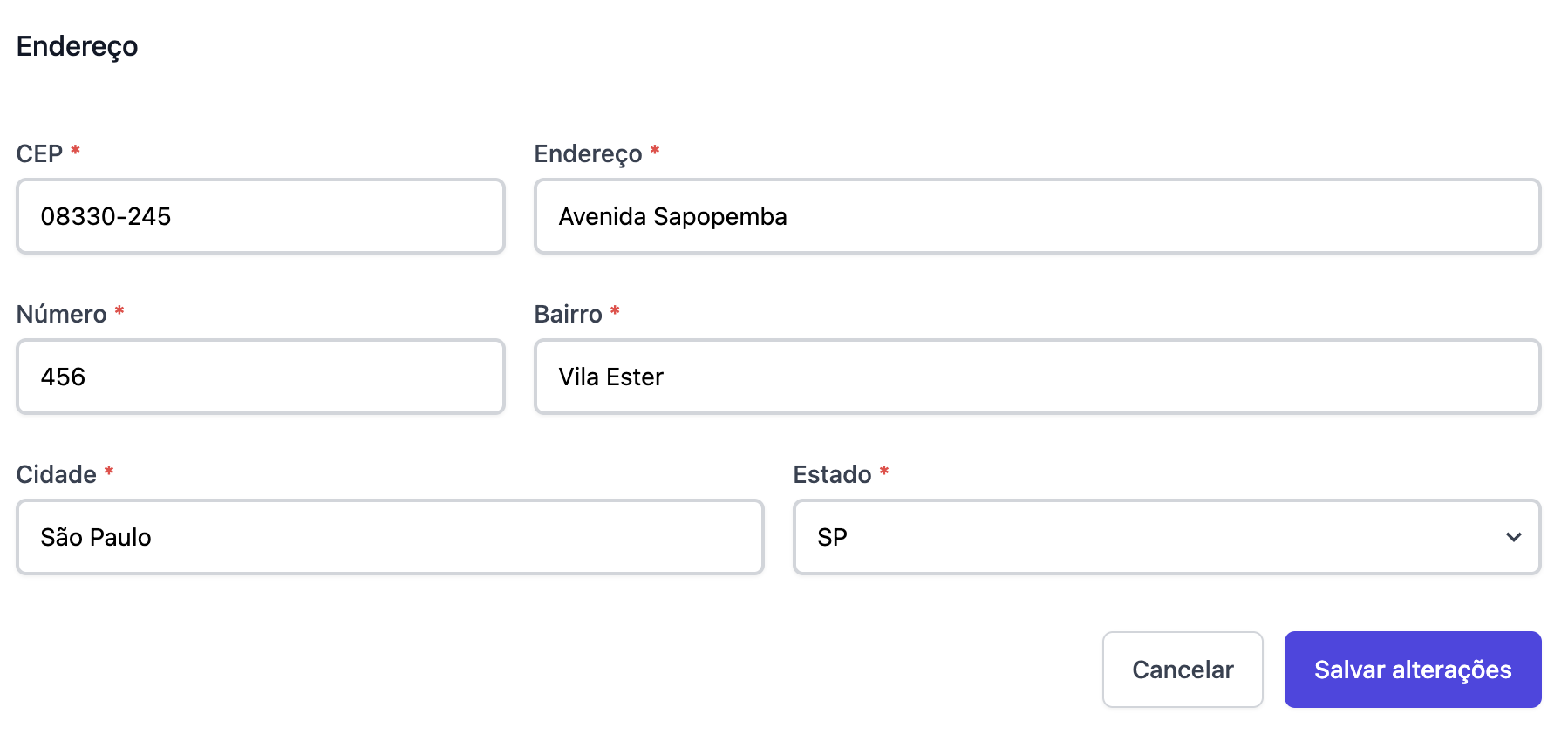Image resolution: width=1568 pixels, height=741 pixels.
Task: Click the CEP input field with 08330-245
Action: 260,216
